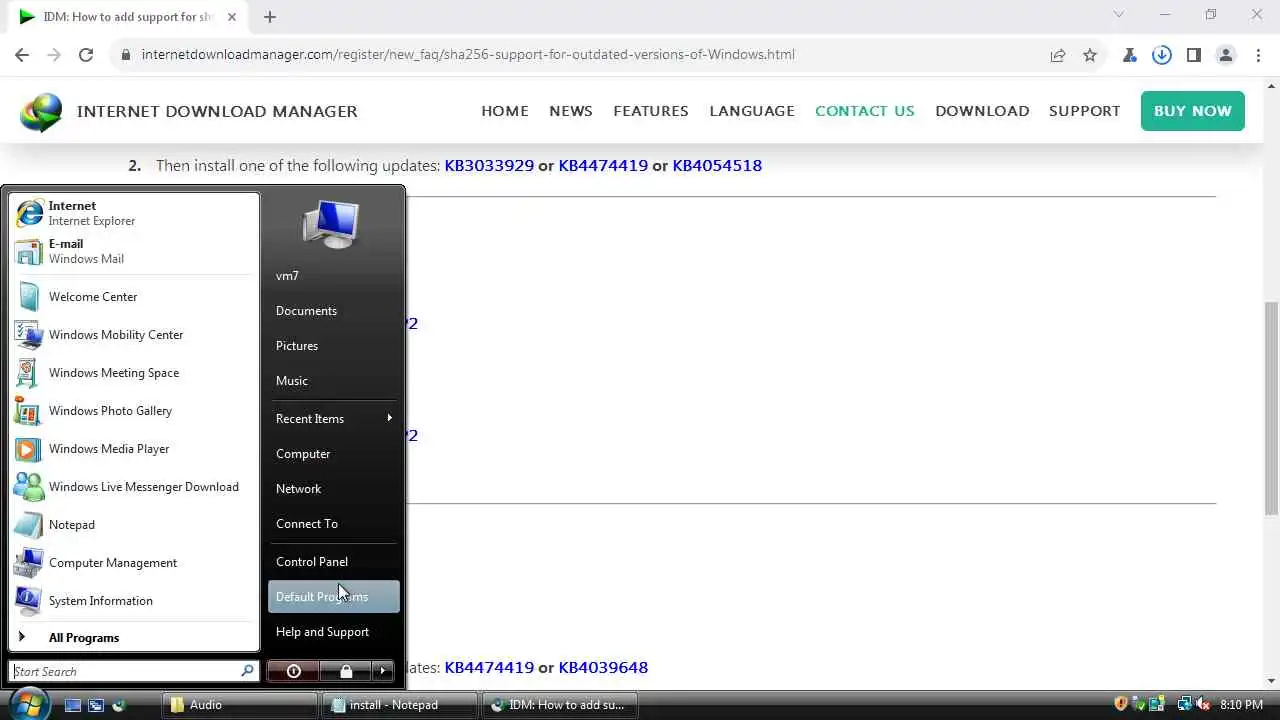Open Documents from Start menu
1280x720 pixels.
pyautogui.click(x=334, y=311)
